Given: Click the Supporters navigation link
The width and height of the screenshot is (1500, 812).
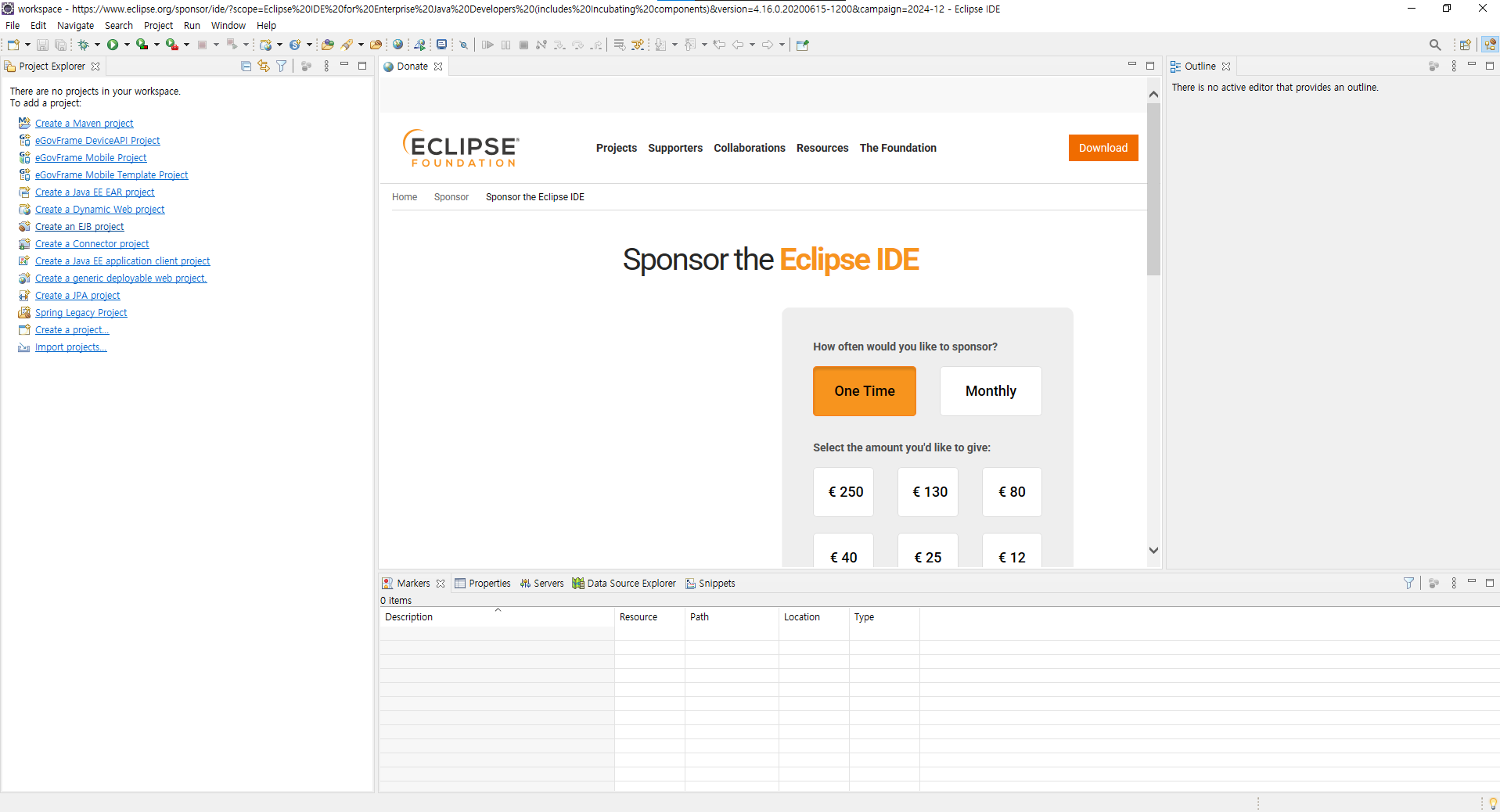Looking at the screenshot, I should [x=675, y=148].
